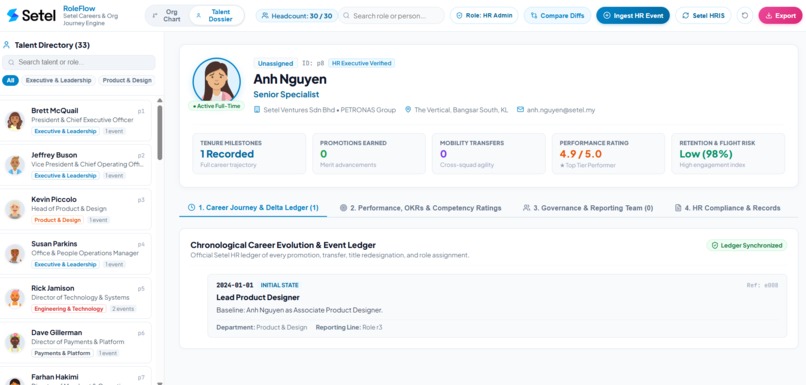The width and height of the screenshot is (806, 385).
Task: Open the Career Journey & Delta Ledger tab
Action: point(253,208)
